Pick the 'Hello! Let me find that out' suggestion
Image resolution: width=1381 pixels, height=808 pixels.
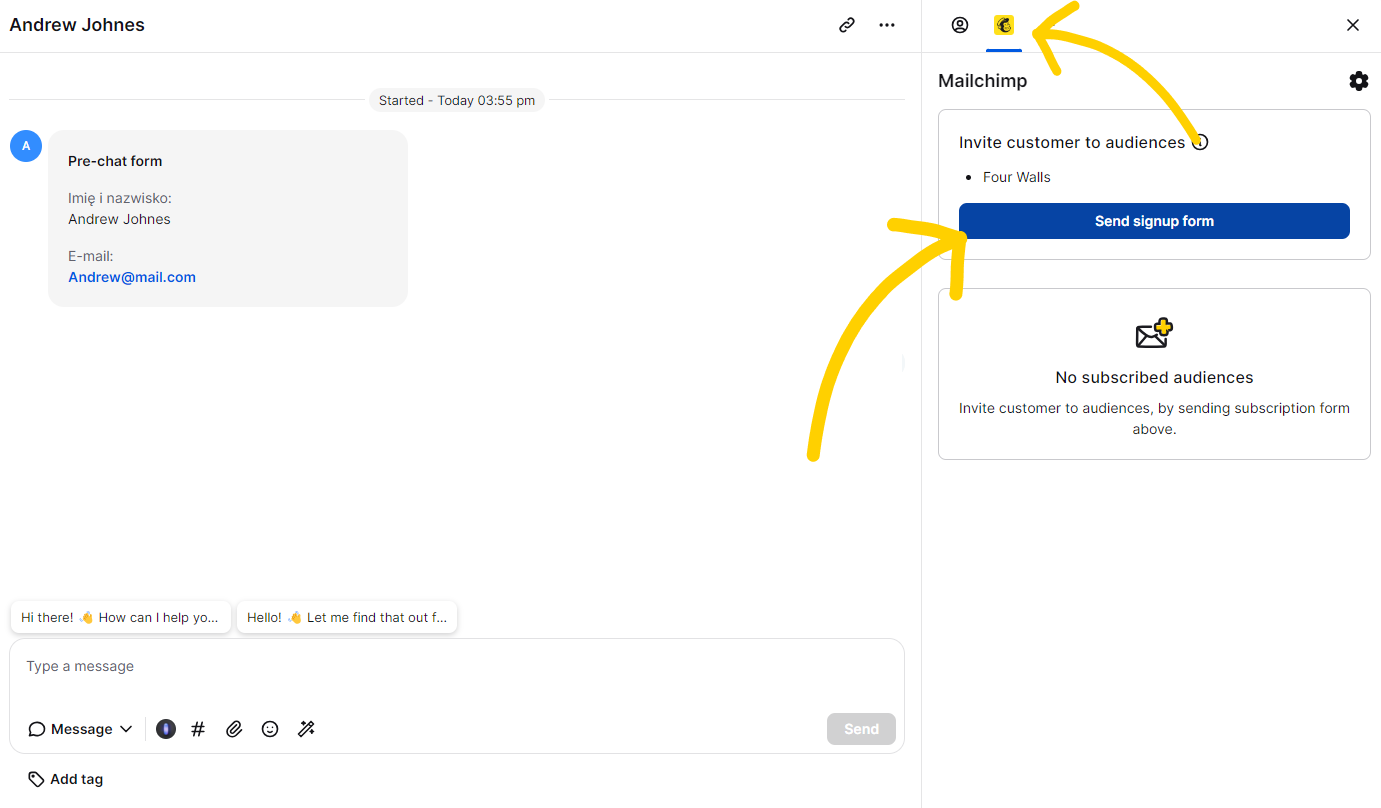pyautogui.click(x=347, y=617)
